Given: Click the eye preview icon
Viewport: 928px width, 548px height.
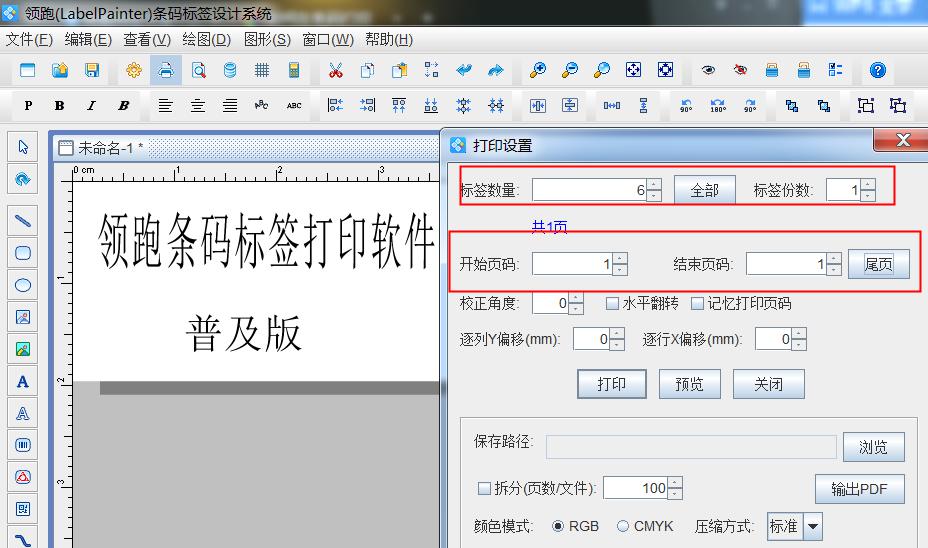Looking at the screenshot, I should click(x=708, y=70).
